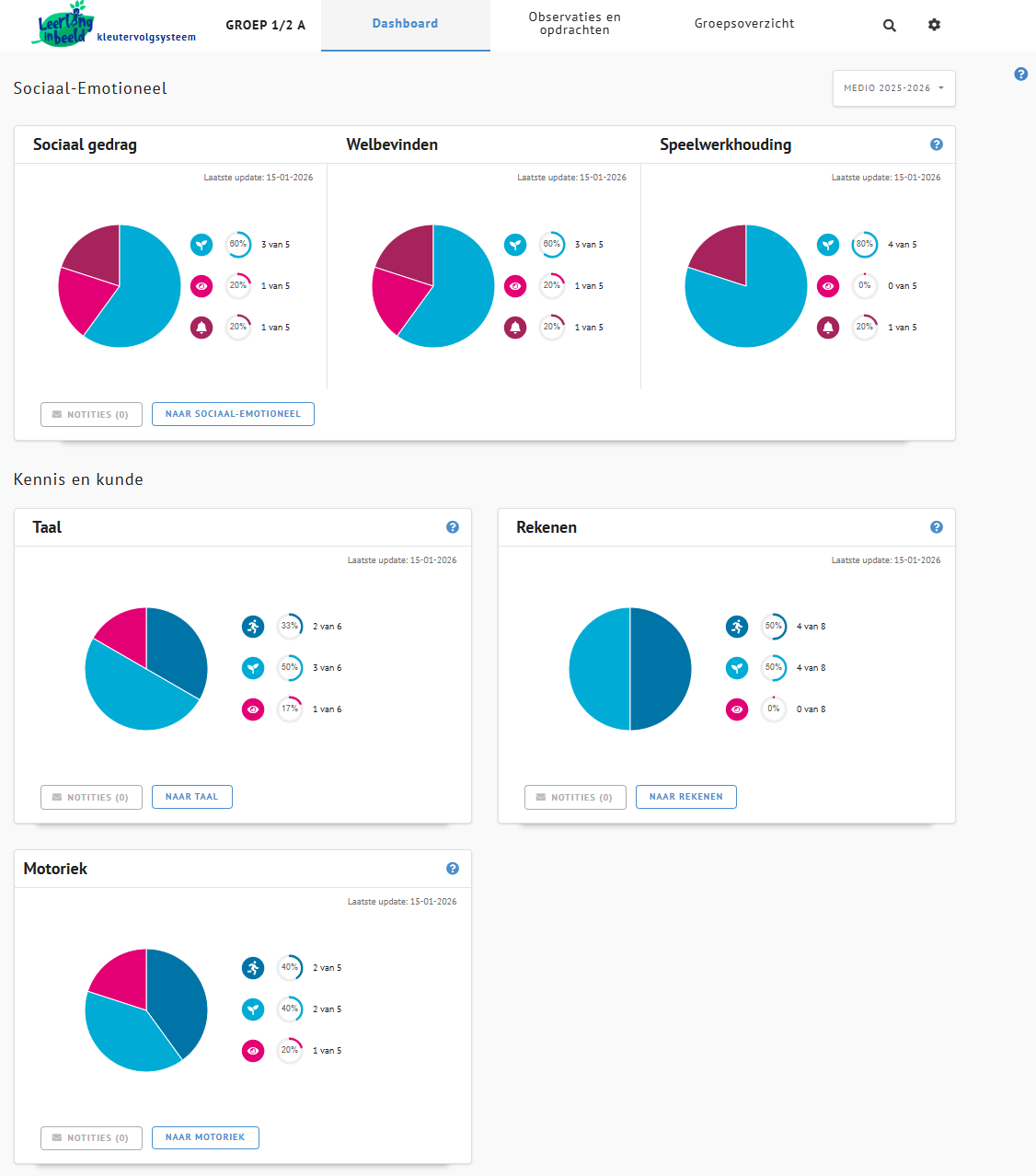
Task: Click the help icon in Taal card
Action: click(x=452, y=527)
